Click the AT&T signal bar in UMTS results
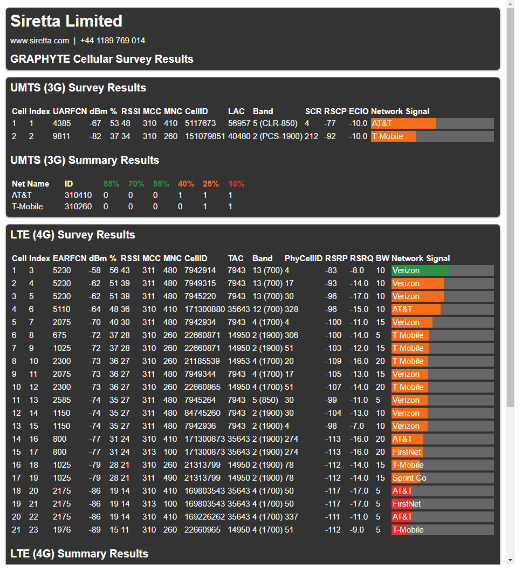Screen dimensions: 521x576 [432, 123]
